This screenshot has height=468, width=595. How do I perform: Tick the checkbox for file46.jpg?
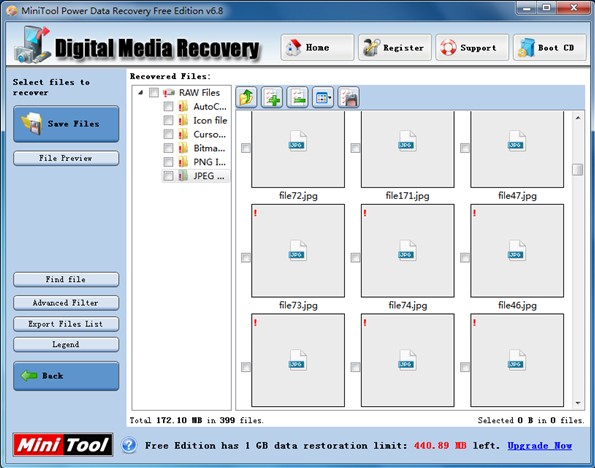click(x=464, y=258)
